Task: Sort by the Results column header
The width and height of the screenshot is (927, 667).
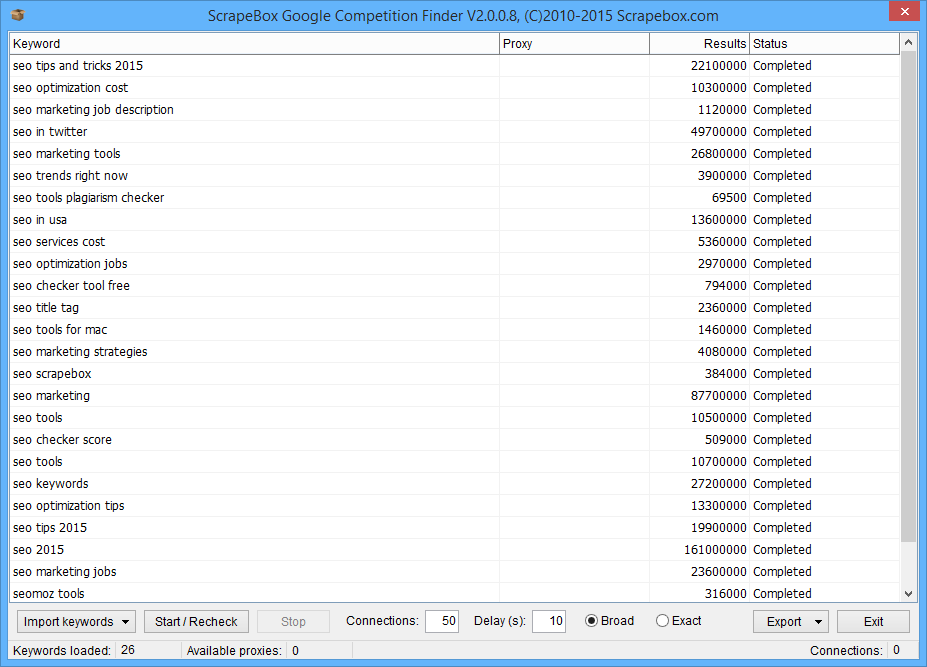Action: [x=699, y=44]
